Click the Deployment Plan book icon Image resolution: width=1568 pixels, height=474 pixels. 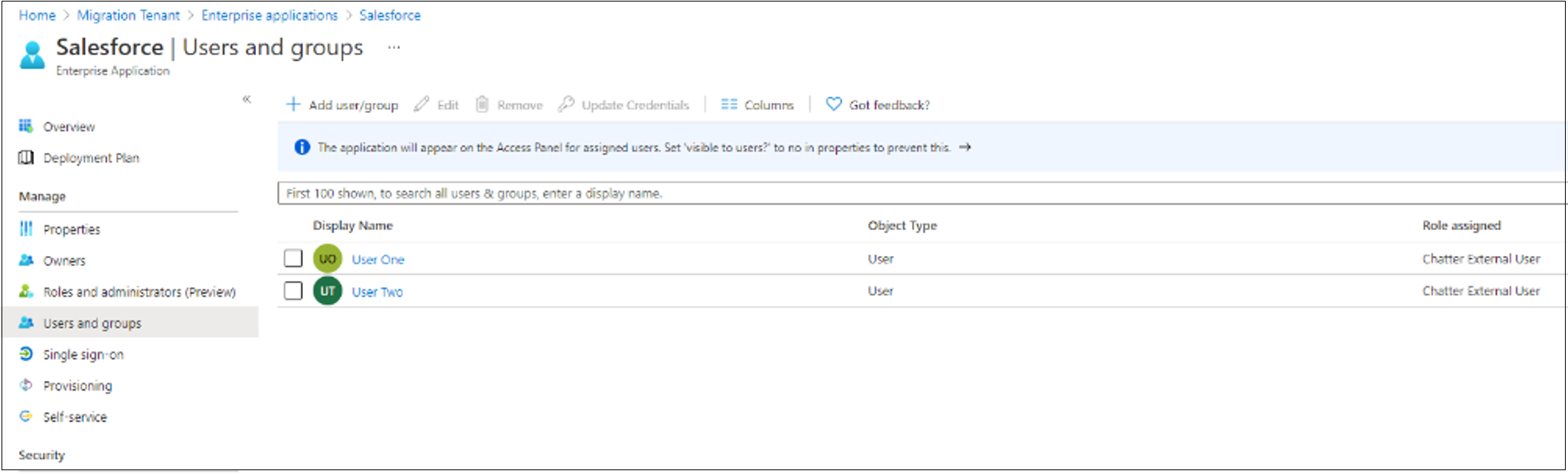pyautogui.click(x=26, y=157)
